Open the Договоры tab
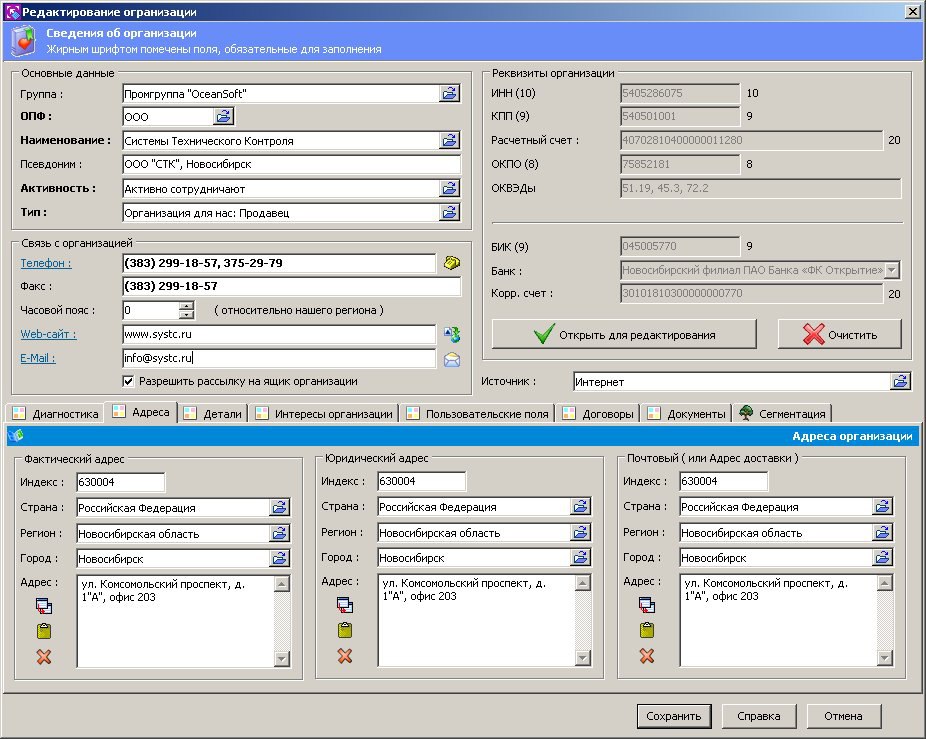The width and height of the screenshot is (926, 739). tap(598, 413)
